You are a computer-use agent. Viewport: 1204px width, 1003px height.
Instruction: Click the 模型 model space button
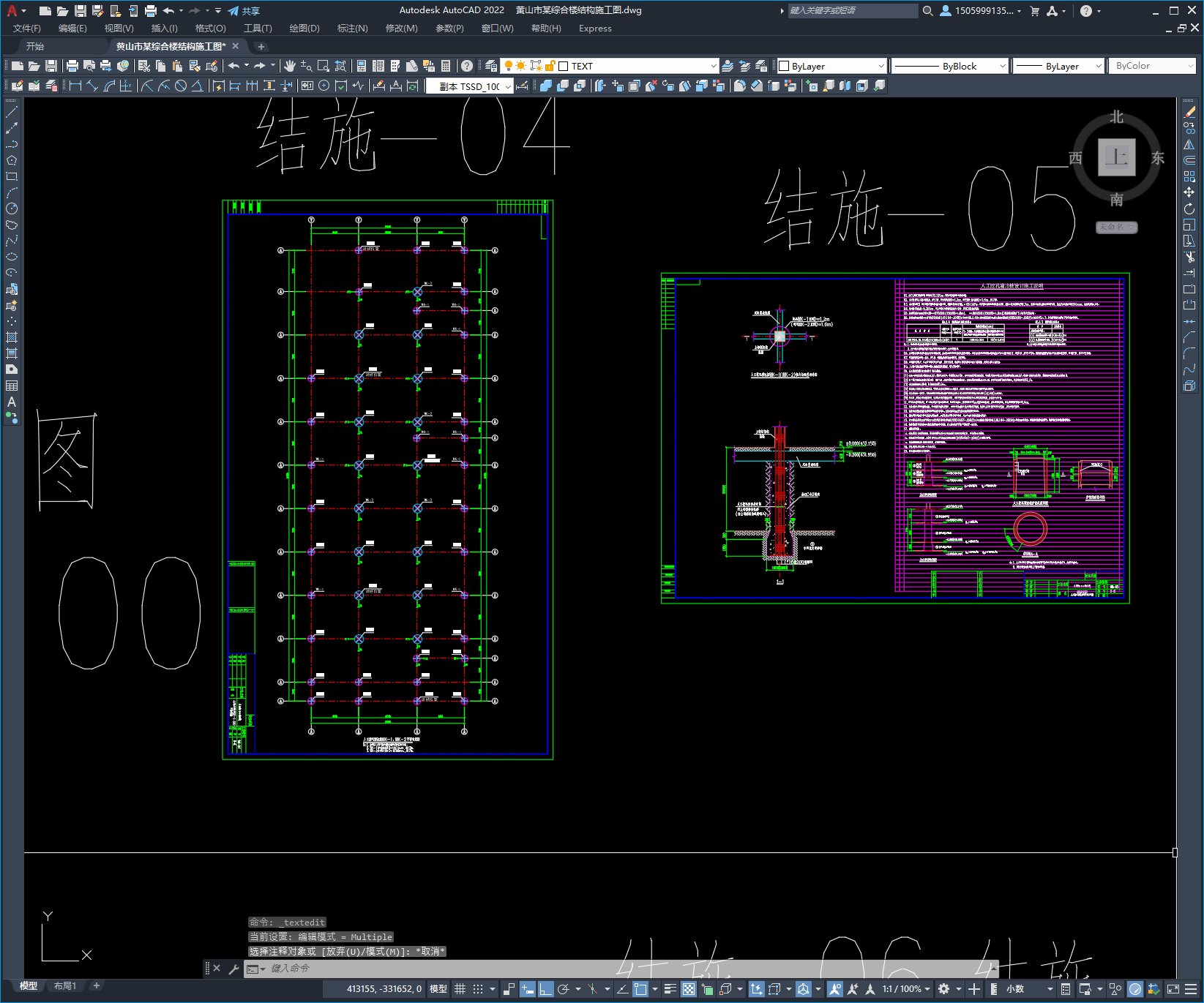438,989
